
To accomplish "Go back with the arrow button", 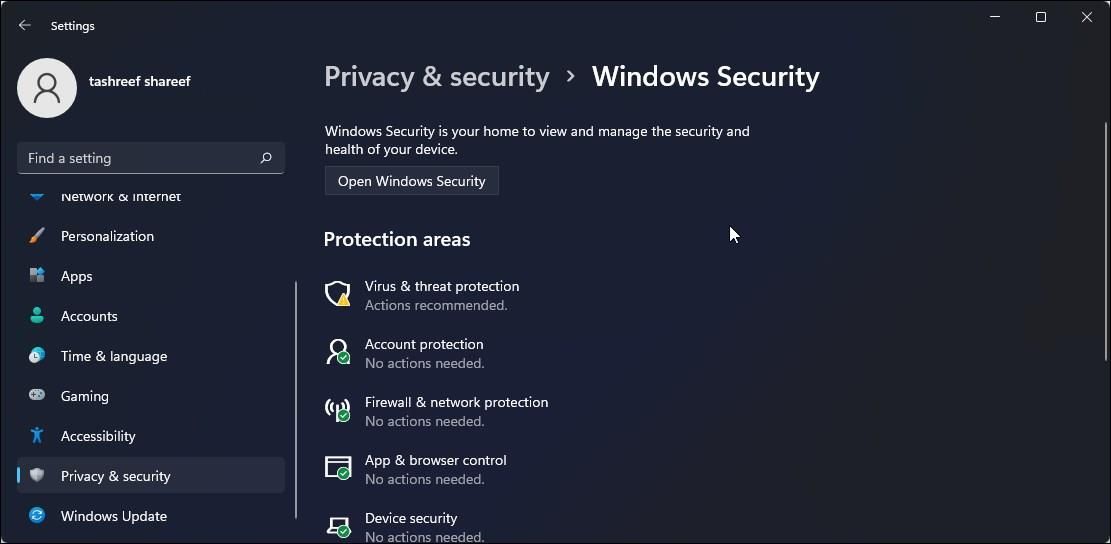I will (25, 26).
